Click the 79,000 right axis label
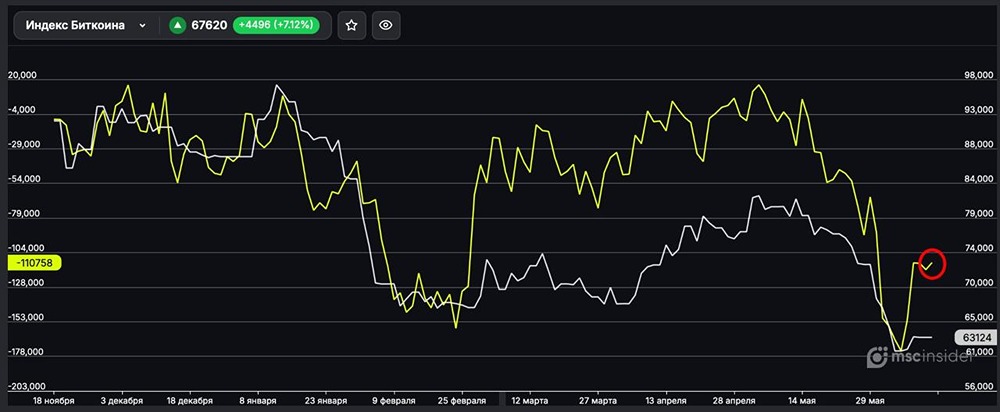The image size is (1000, 412). [980, 214]
